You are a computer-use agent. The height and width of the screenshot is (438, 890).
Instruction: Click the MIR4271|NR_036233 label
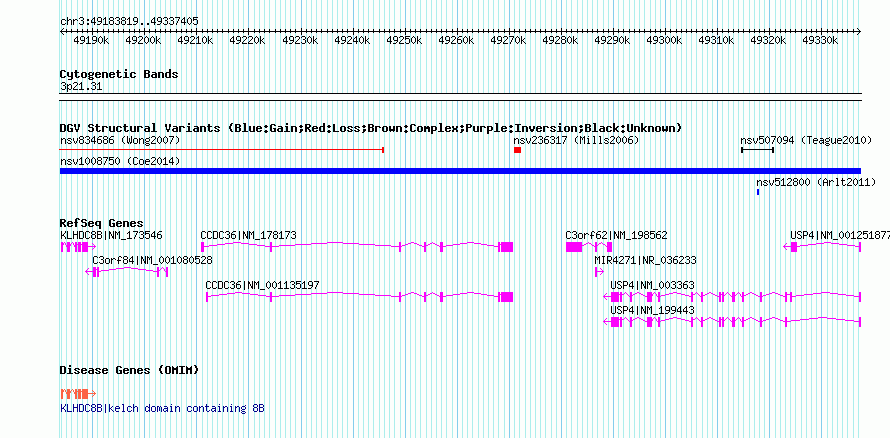coord(645,260)
